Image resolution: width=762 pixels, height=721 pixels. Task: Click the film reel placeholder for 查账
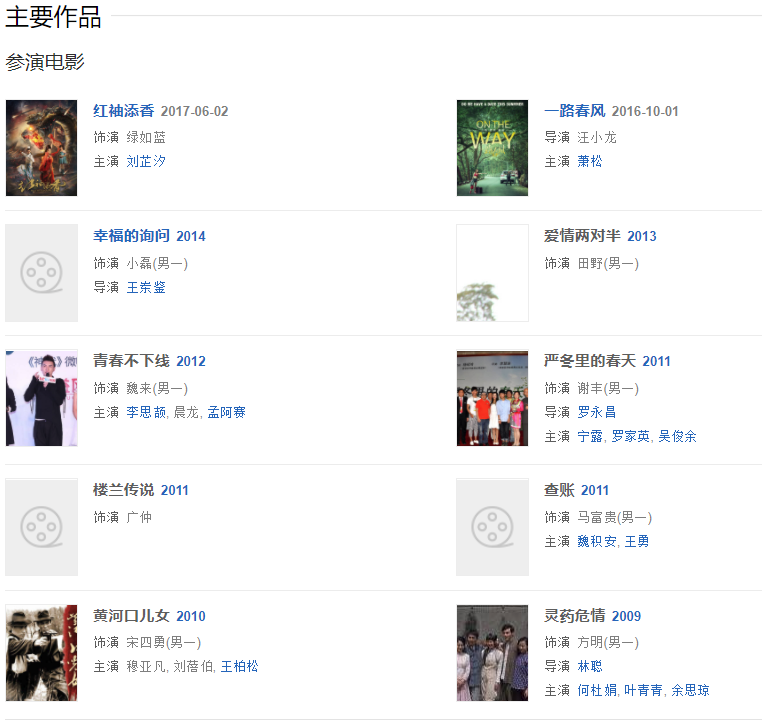[x=492, y=527]
